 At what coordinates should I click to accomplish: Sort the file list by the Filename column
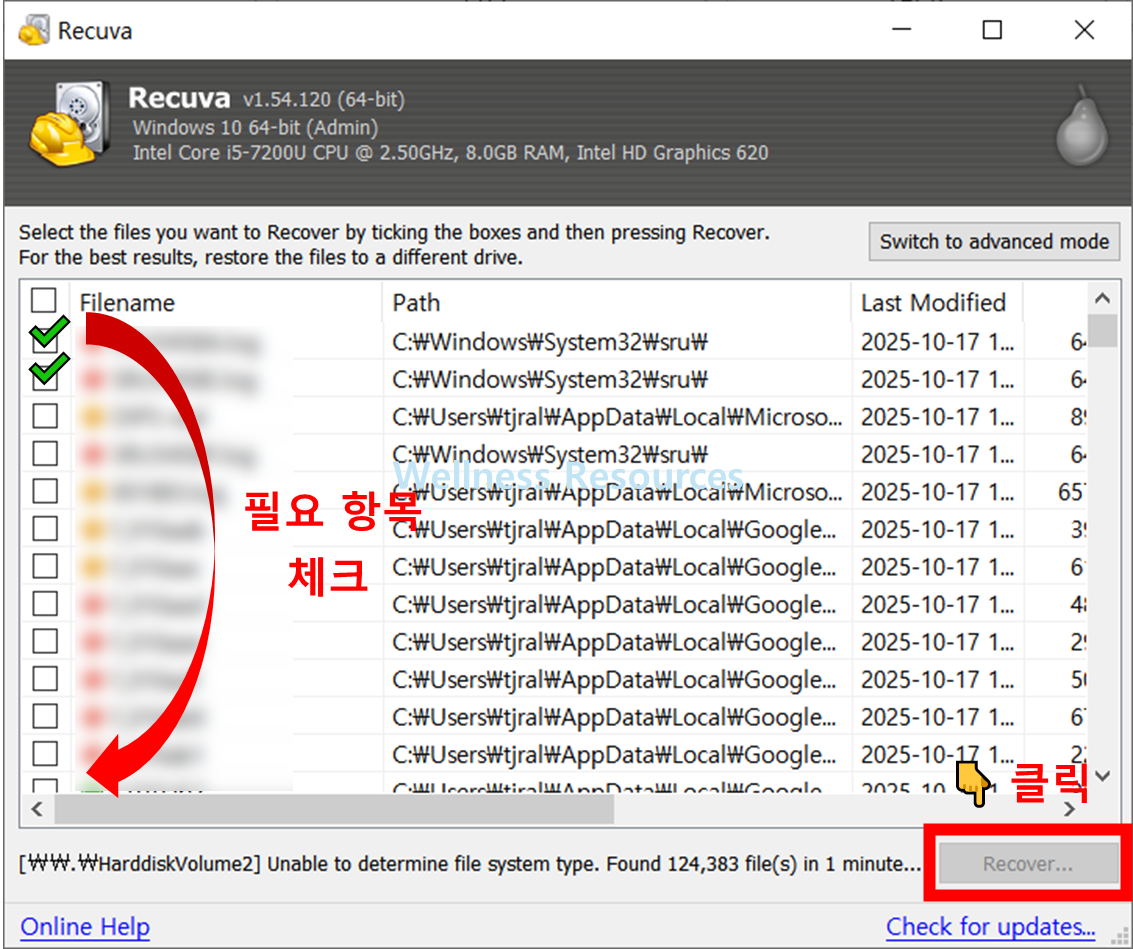[225, 303]
